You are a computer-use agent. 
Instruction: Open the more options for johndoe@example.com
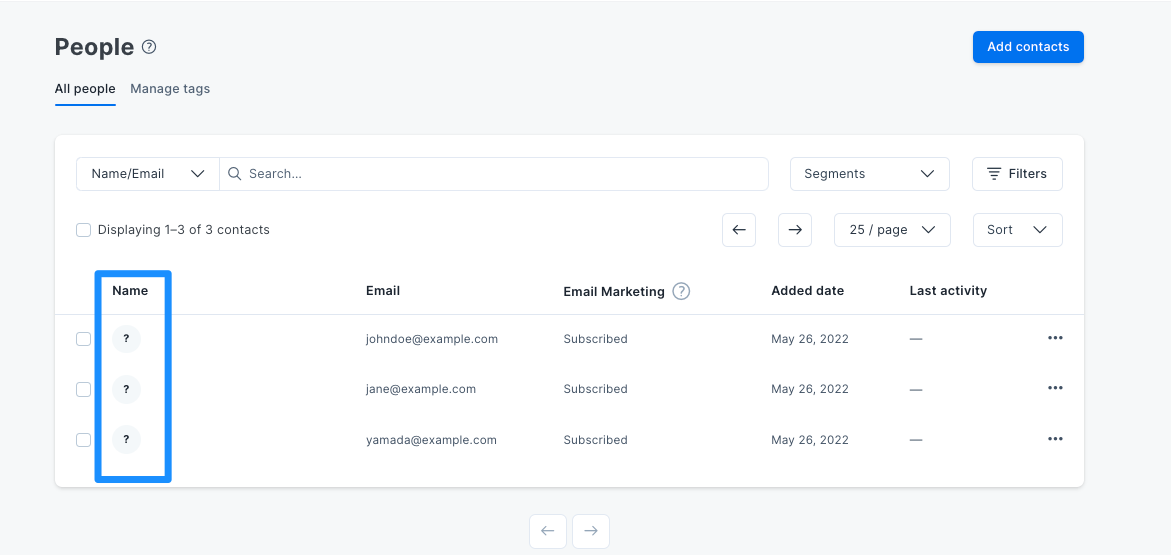1054,338
